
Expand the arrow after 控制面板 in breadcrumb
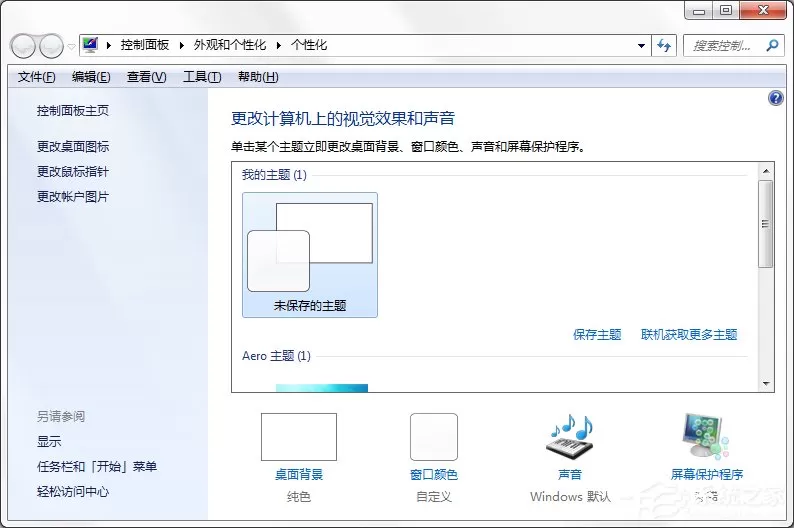182,46
